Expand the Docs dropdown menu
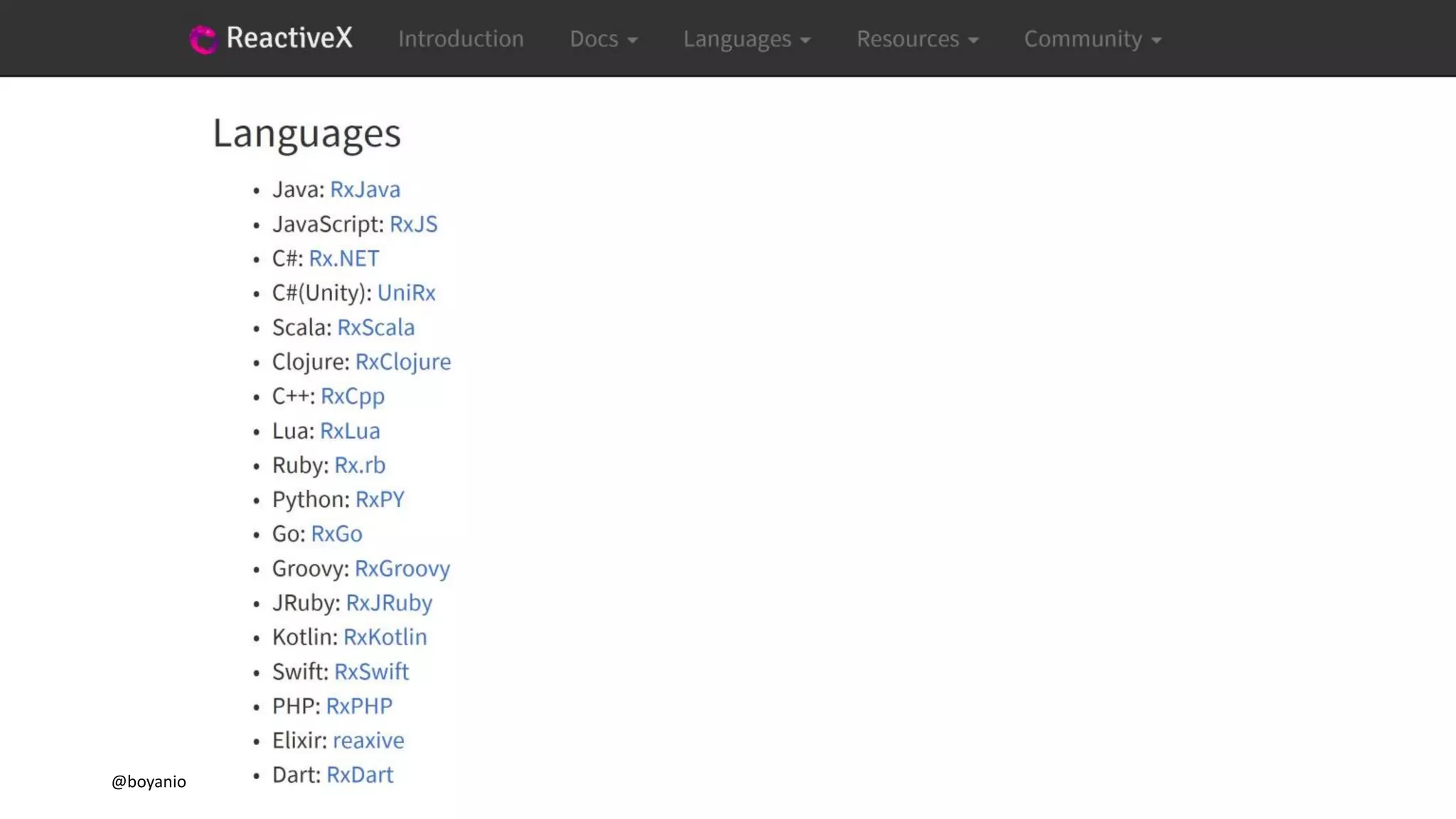 pyautogui.click(x=603, y=39)
